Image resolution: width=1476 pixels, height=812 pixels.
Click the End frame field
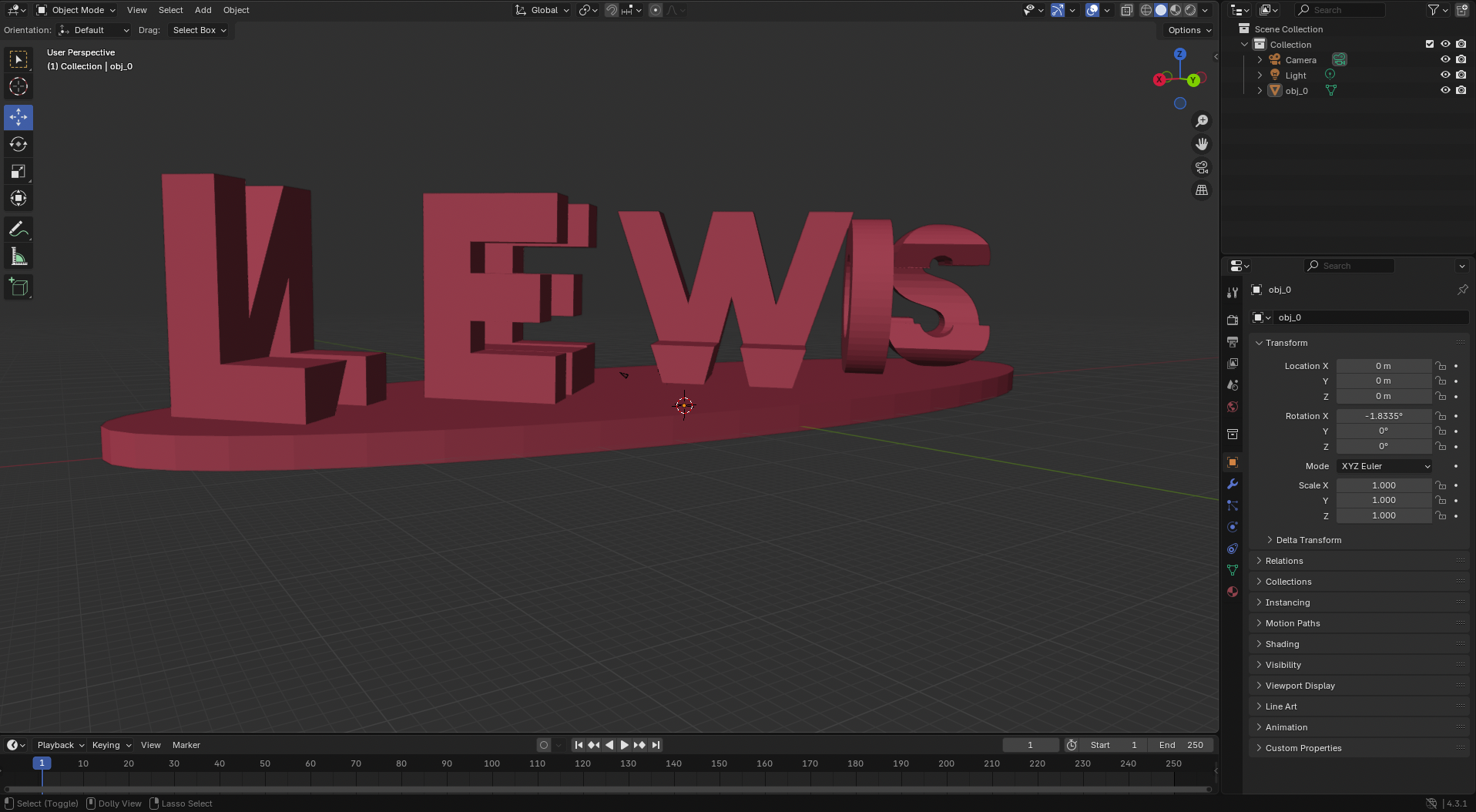pos(1180,745)
